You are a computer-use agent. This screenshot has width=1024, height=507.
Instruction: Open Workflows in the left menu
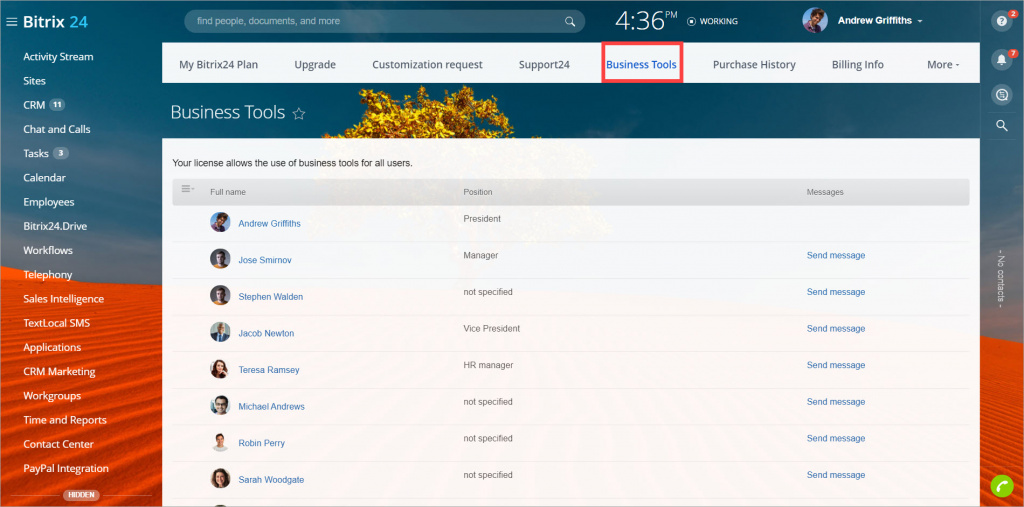tap(48, 250)
